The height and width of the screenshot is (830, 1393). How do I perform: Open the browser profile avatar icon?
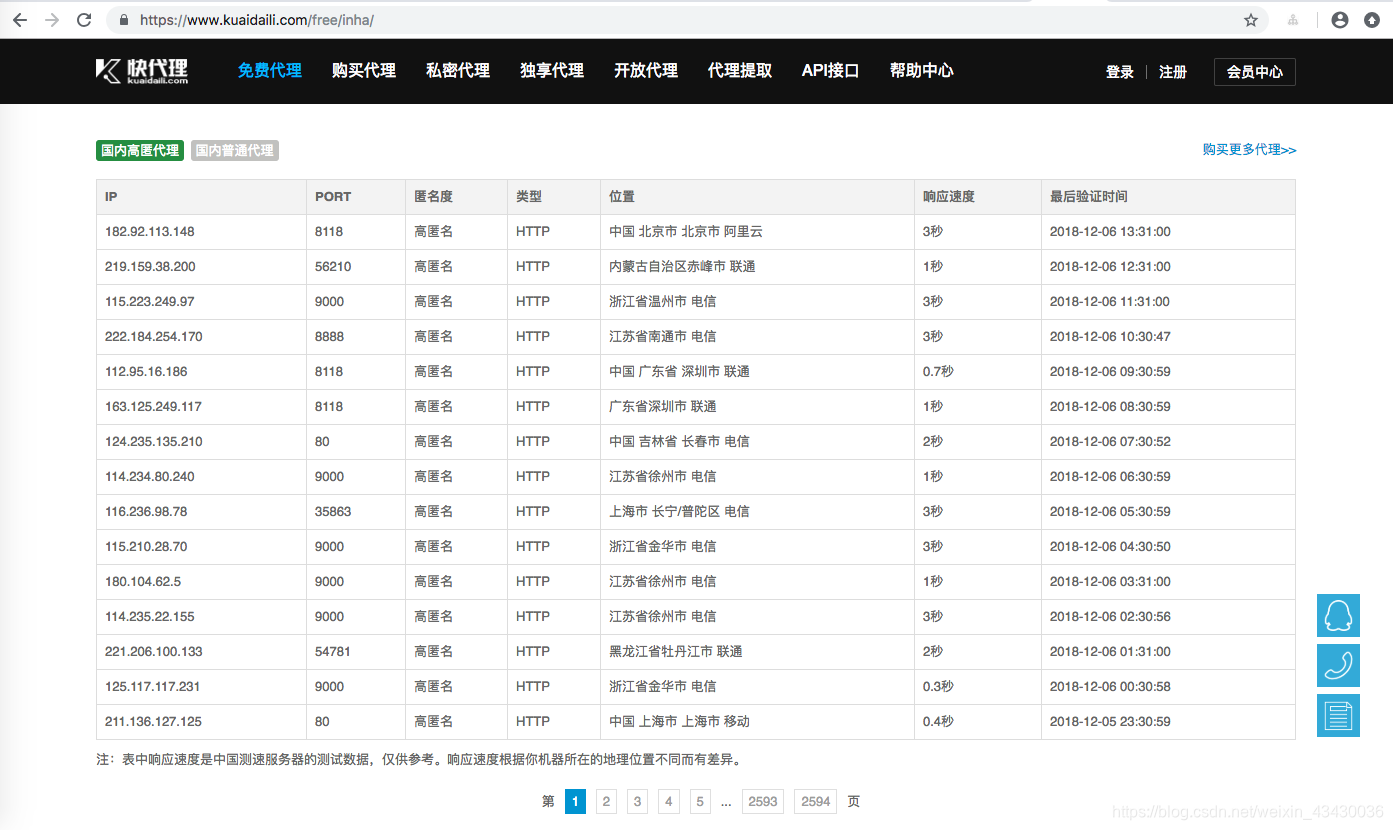coord(1340,20)
